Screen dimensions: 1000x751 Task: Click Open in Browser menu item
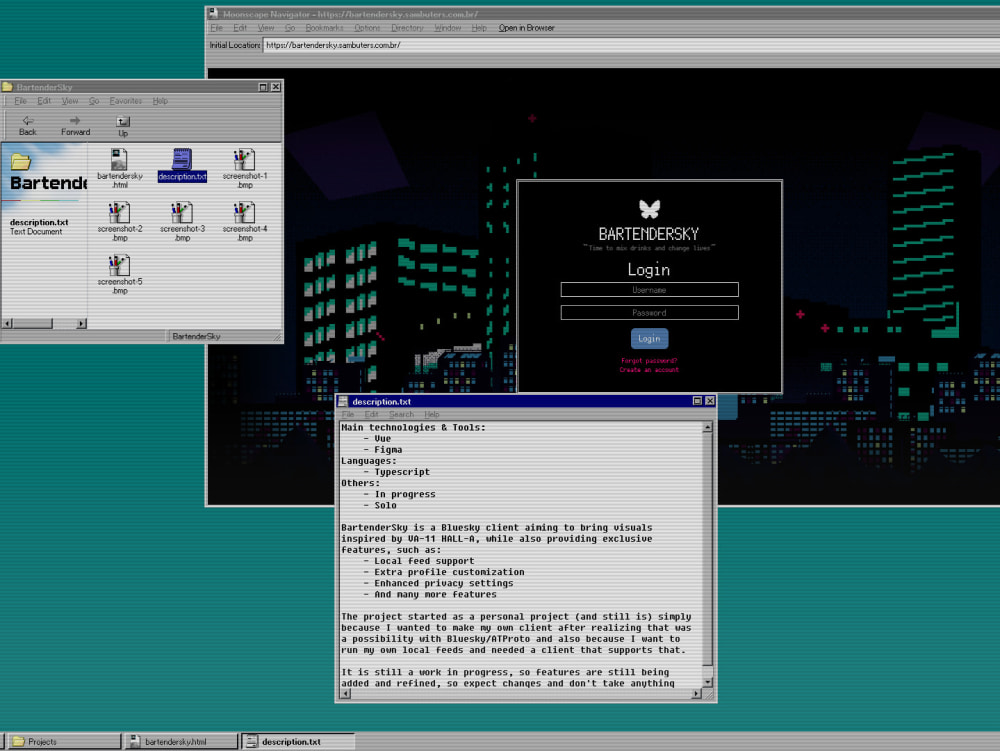tap(526, 28)
